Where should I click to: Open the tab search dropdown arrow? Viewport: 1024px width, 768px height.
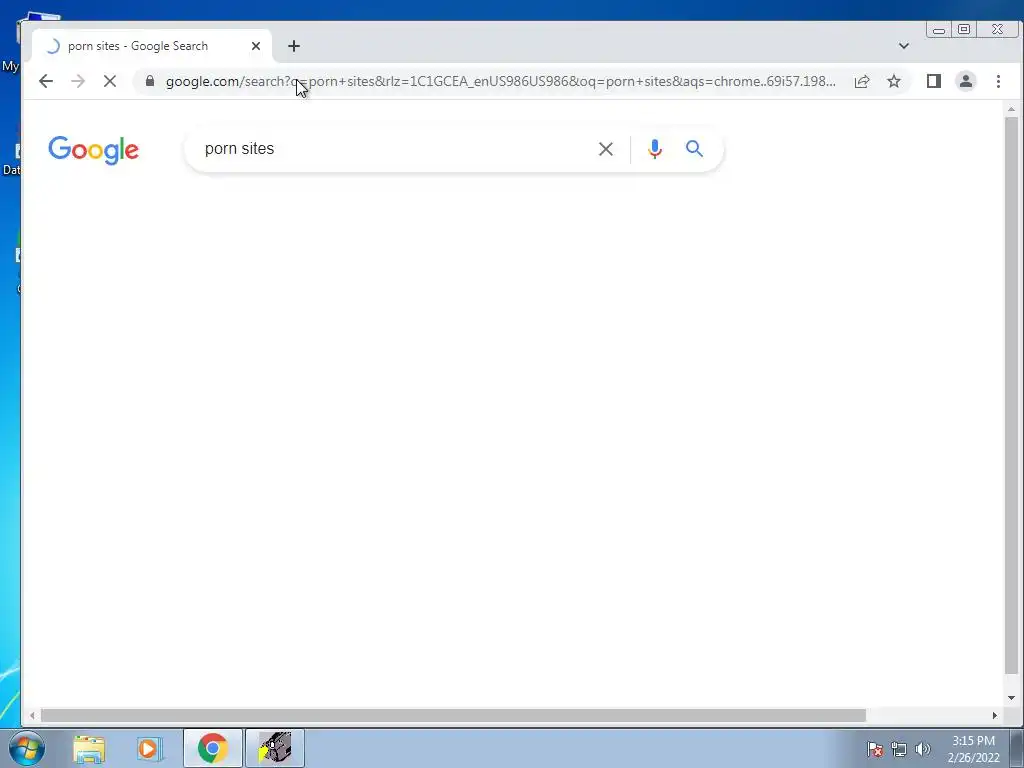(x=904, y=46)
